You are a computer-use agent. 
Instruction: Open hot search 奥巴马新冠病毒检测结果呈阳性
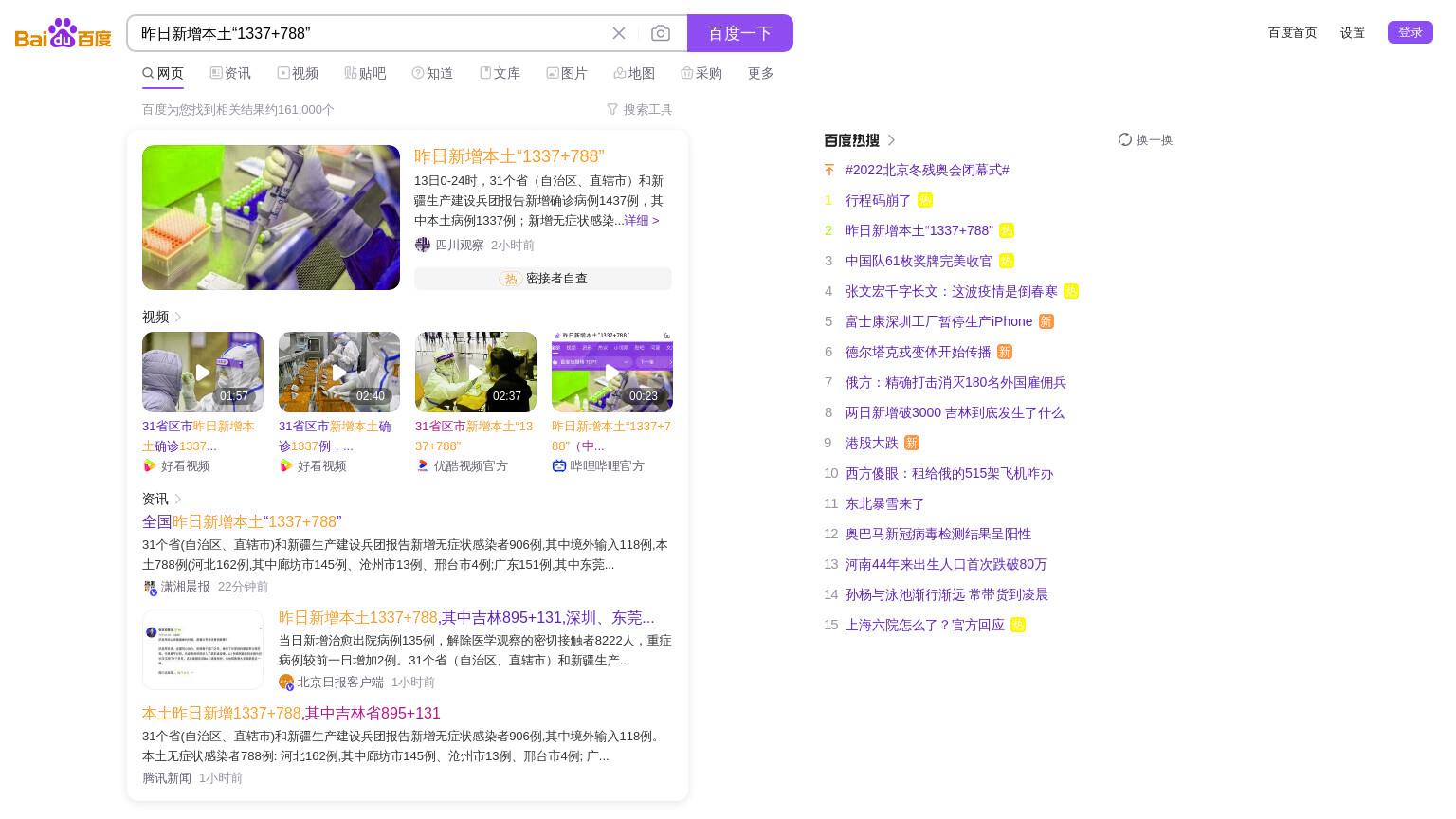[938, 534]
